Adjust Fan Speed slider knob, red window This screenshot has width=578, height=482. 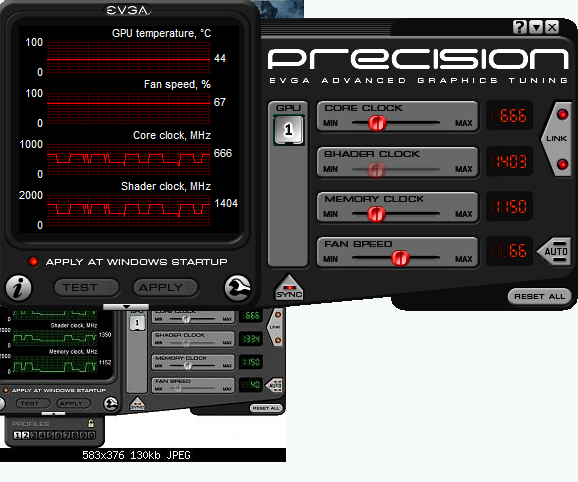pos(400,258)
